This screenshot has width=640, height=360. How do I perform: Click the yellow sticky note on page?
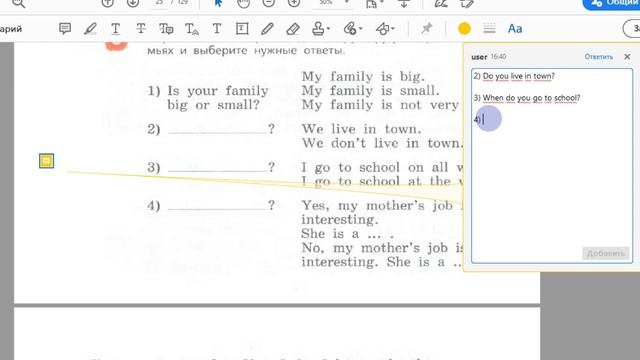(x=47, y=161)
